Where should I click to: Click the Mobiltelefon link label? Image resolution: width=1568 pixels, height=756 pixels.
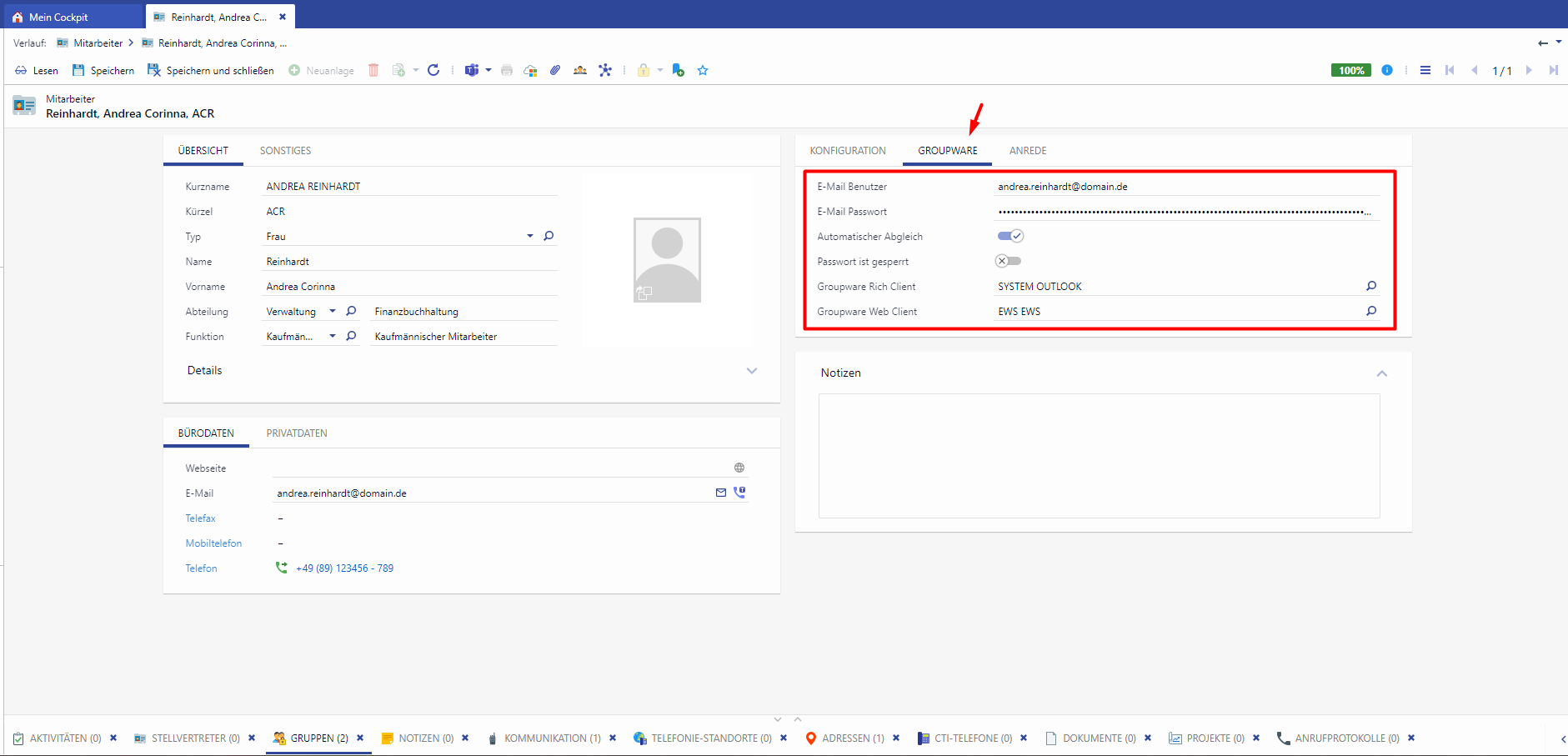coord(213,543)
